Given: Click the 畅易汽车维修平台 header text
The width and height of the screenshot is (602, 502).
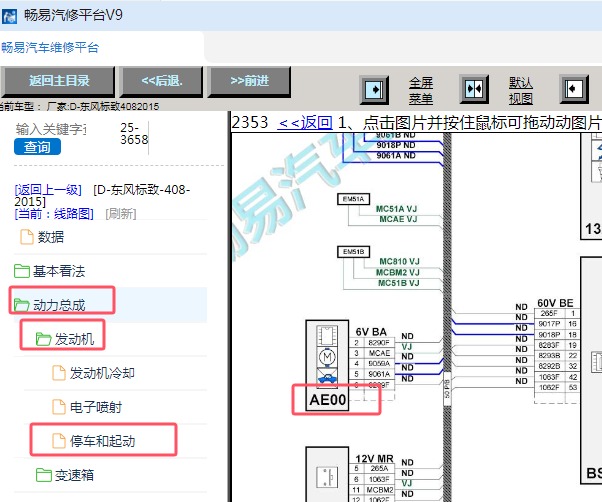Looking at the screenshot, I should click(50, 48).
